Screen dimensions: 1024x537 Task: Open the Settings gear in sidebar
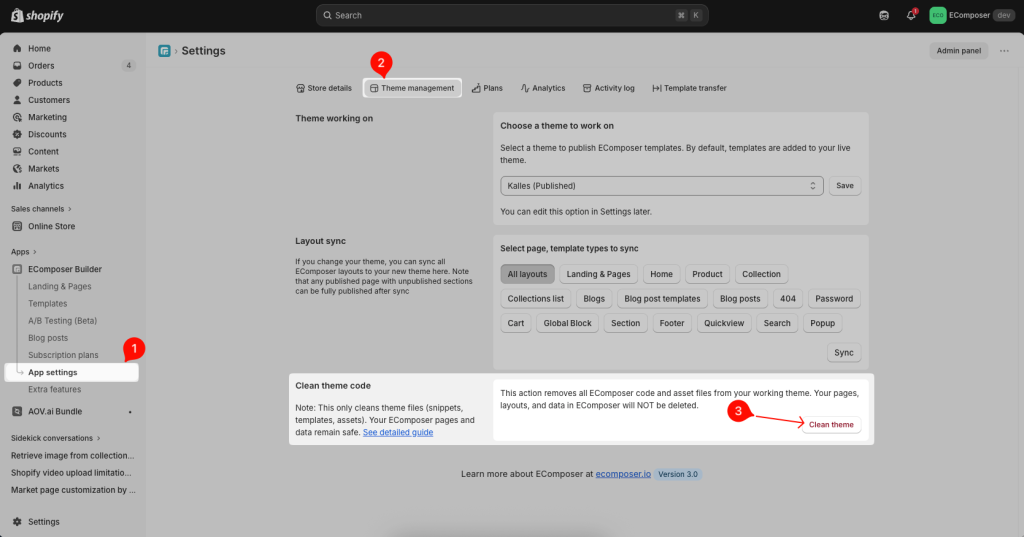17,521
